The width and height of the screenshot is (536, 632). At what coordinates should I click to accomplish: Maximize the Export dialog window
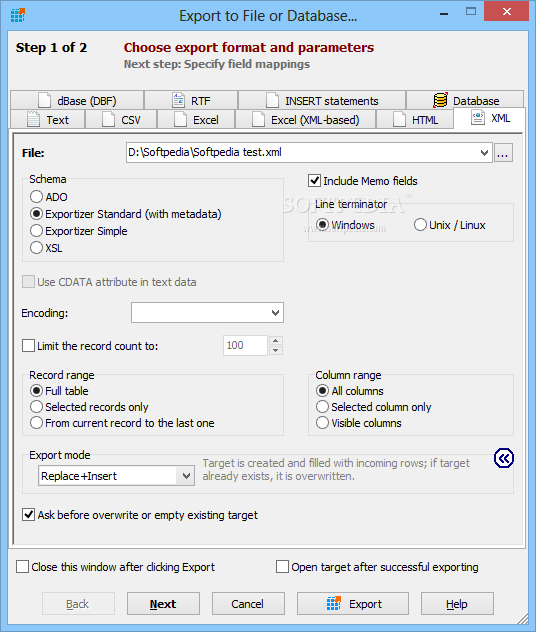tap(471, 12)
